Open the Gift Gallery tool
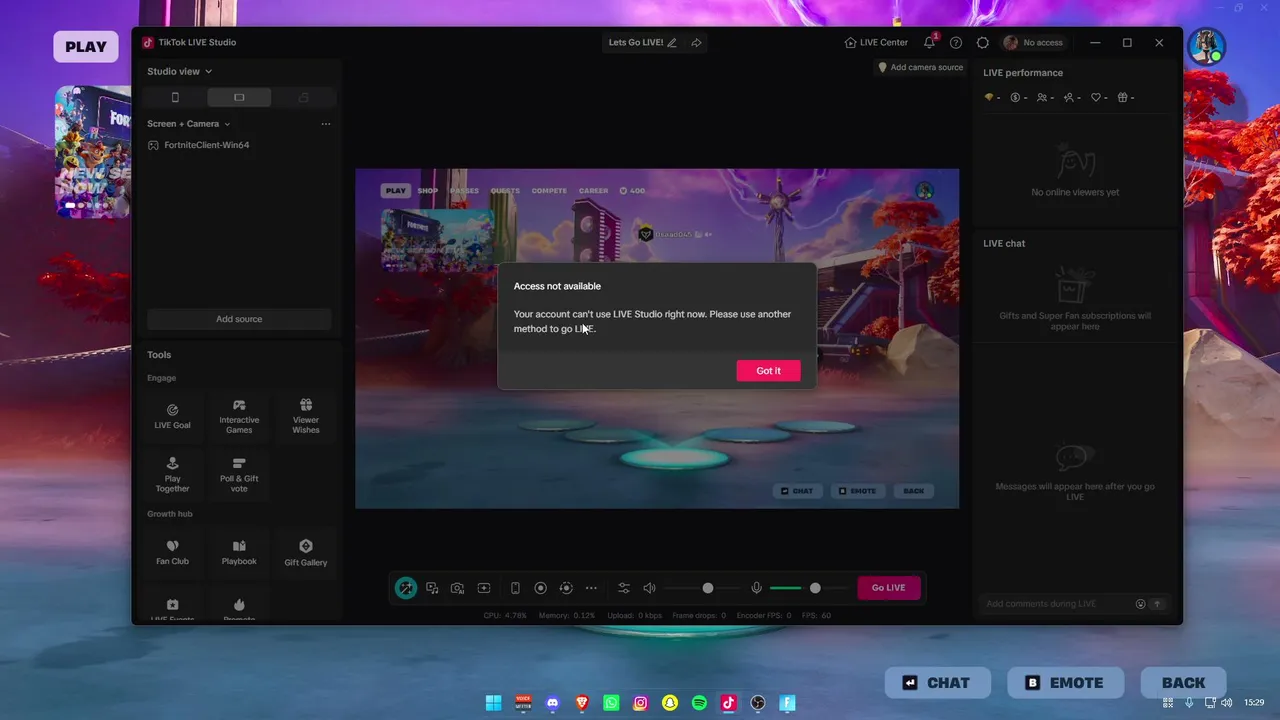 pos(306,553)
